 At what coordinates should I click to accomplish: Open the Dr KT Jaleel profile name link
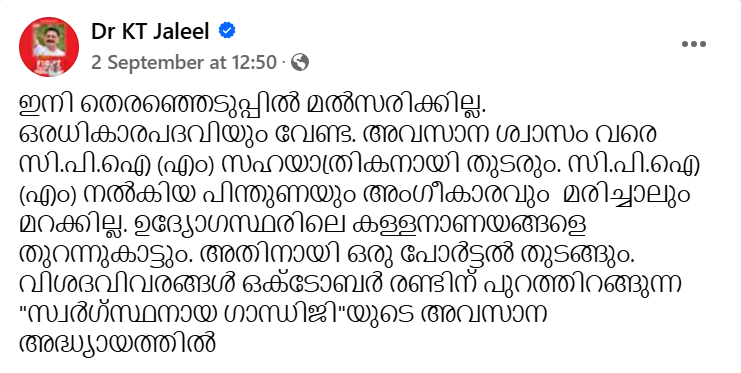150,31
